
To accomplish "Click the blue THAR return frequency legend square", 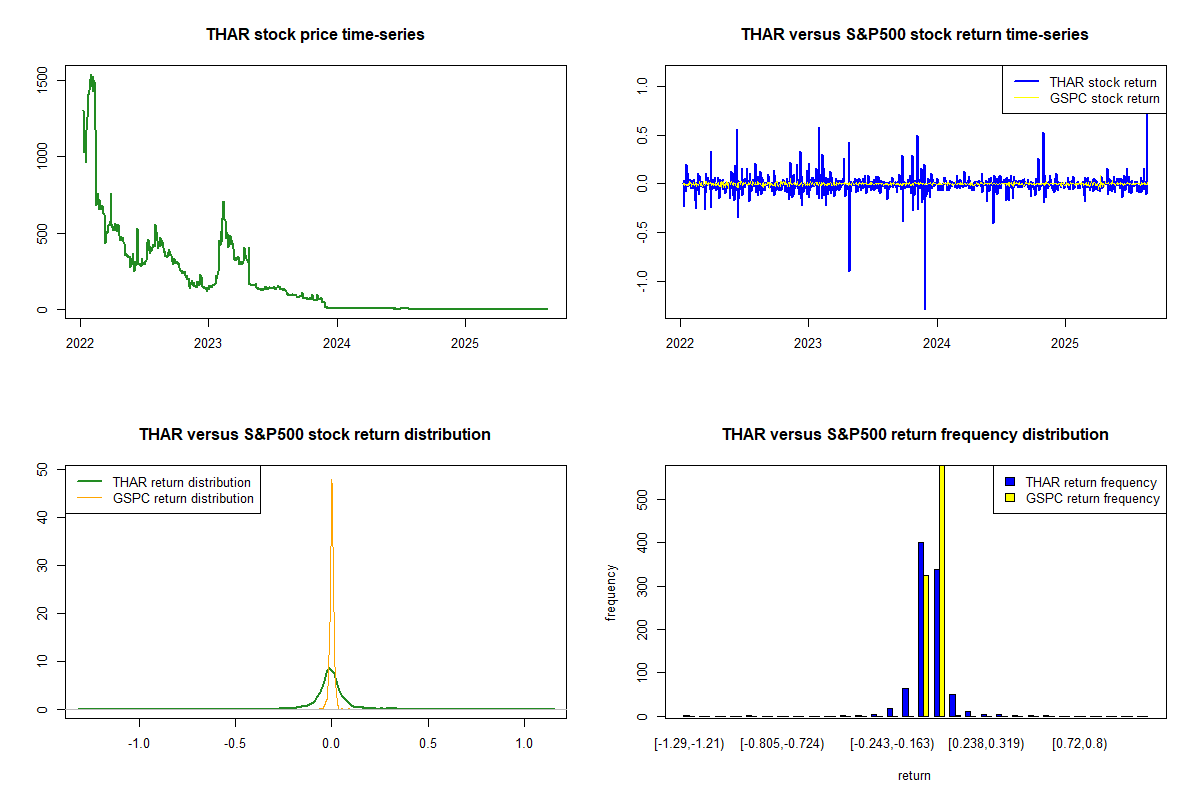I will coord(1009,482).
